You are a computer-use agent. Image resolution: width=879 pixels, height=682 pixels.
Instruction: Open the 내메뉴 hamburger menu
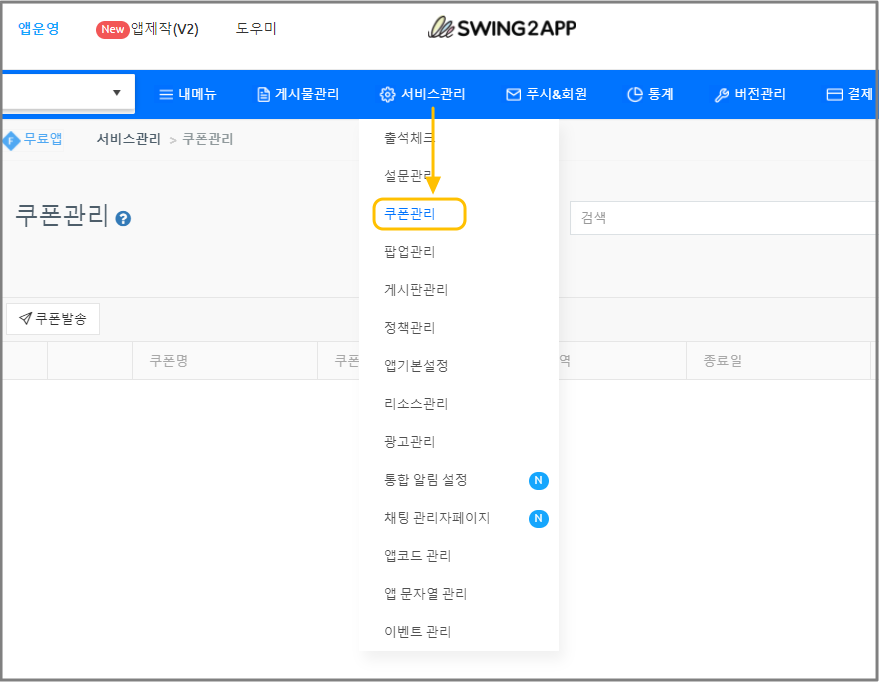(188, 95)
